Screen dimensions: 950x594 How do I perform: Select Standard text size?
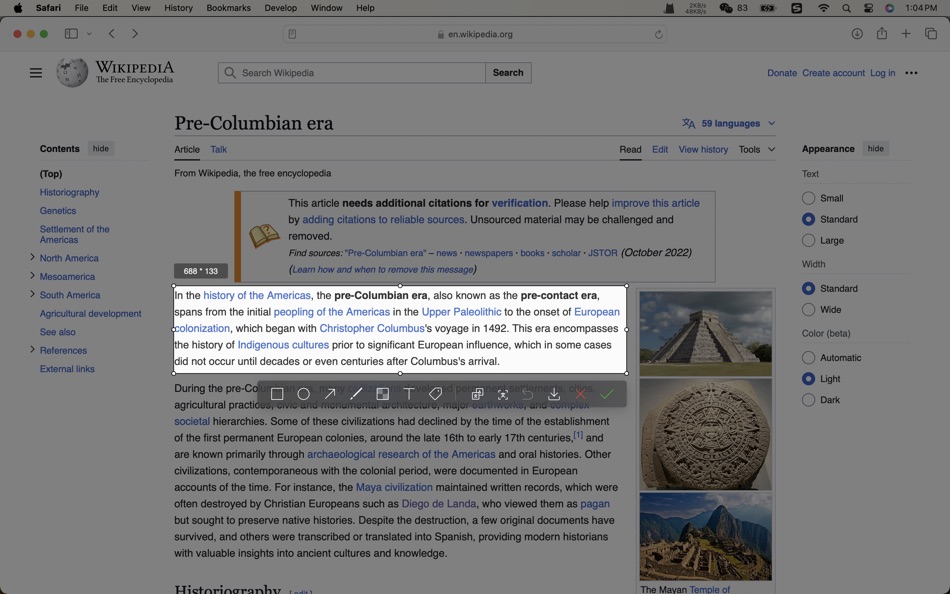pyautogui.click(x=808, y=219)
